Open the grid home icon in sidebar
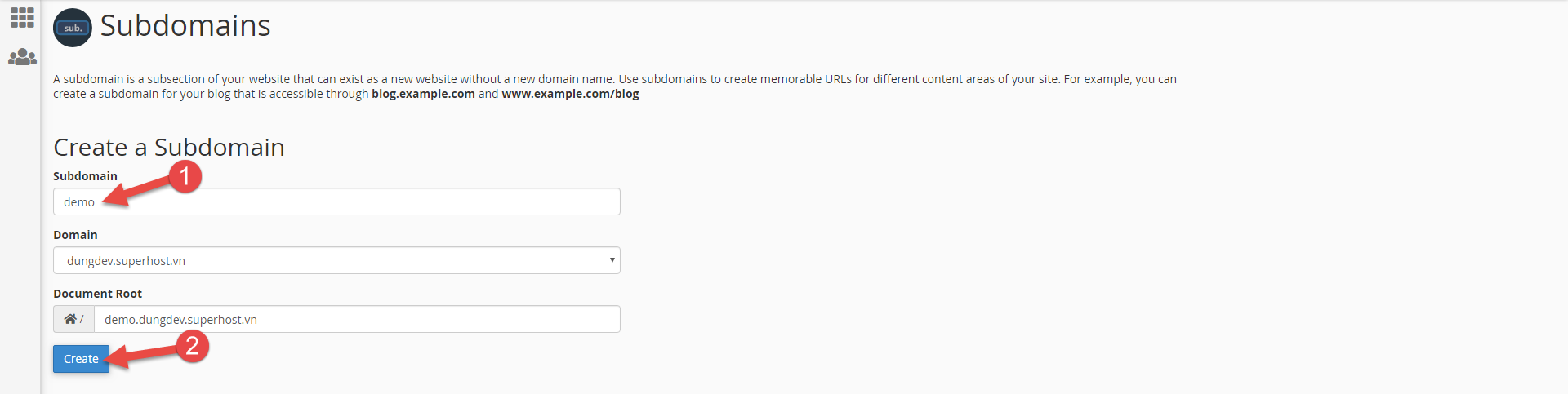 point(22,18)
